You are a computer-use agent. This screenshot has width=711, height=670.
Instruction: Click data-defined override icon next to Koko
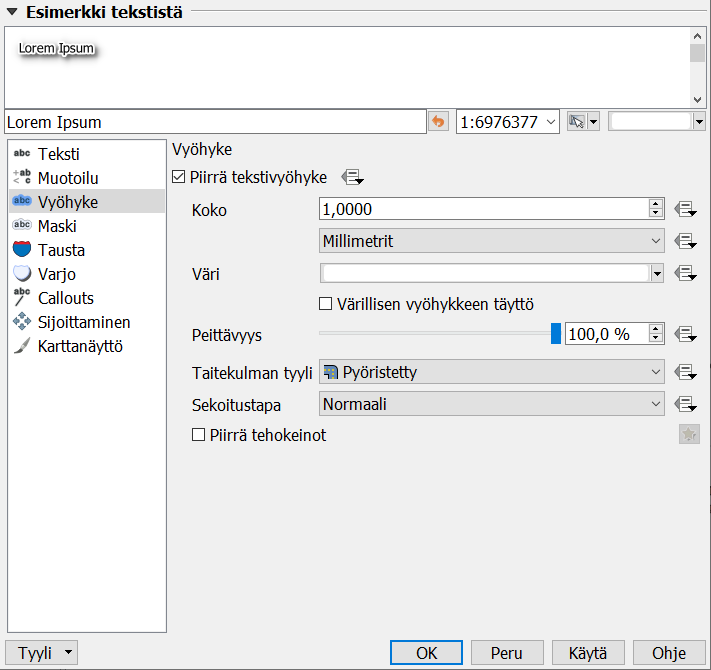[685, 209]
